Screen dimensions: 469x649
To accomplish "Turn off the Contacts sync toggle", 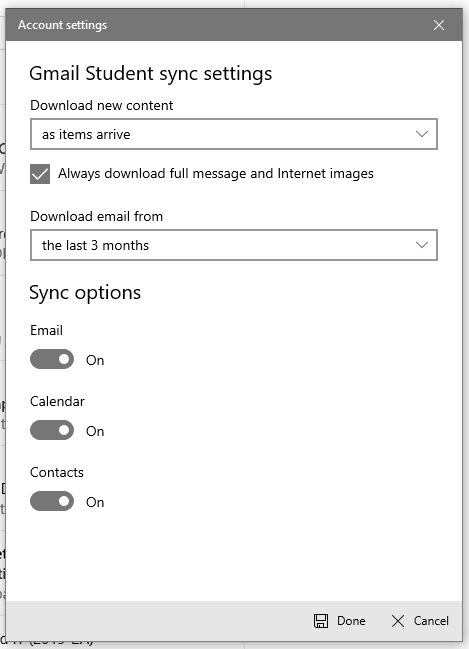I will click(x=52, y=501).
